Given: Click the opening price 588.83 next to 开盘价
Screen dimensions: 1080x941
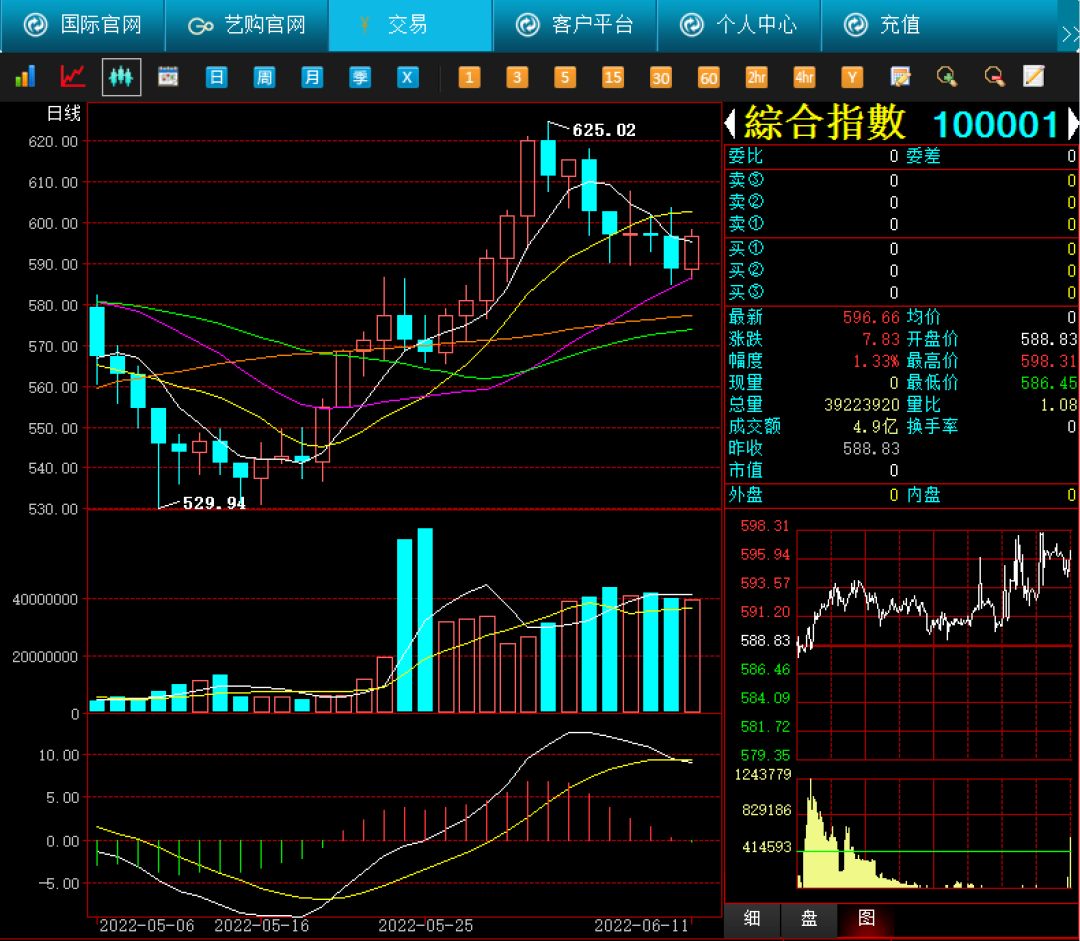Looking at the screenshot, I should point(1048,340).
